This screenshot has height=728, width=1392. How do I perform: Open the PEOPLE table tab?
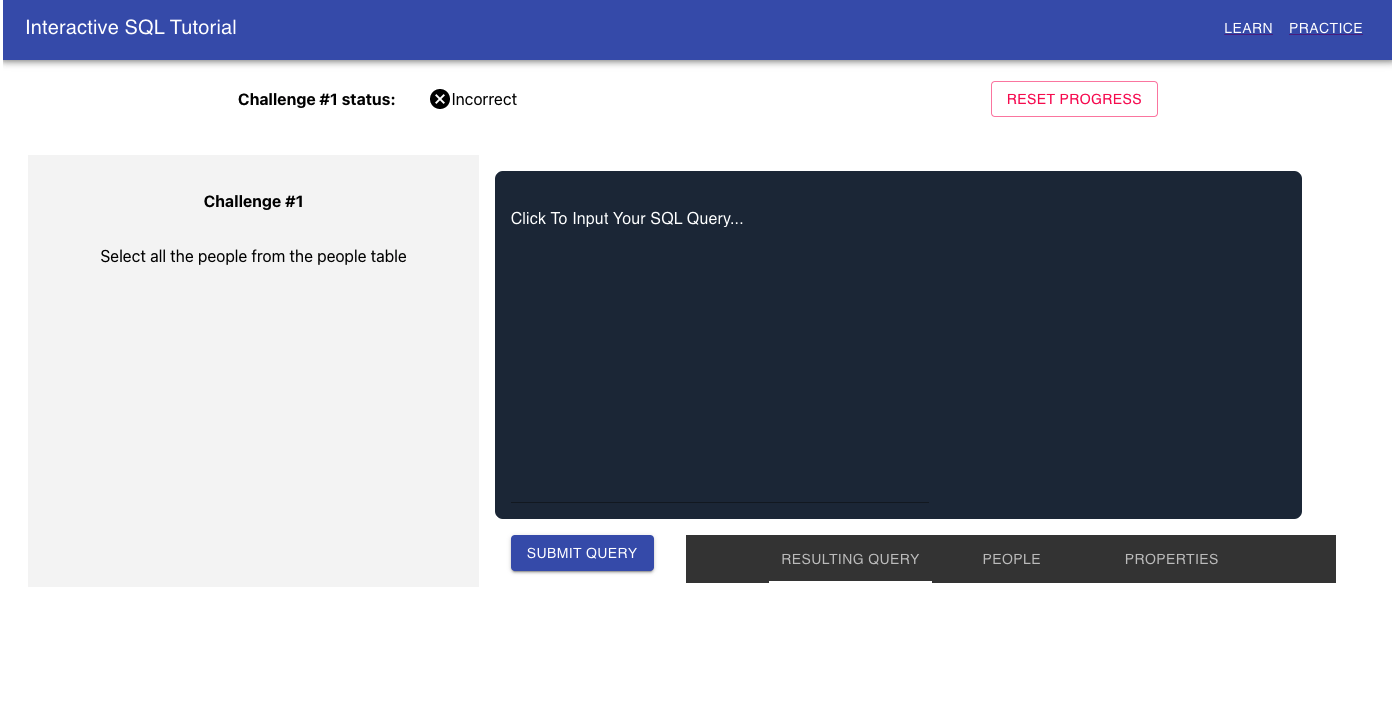[x=1011, y=559]
